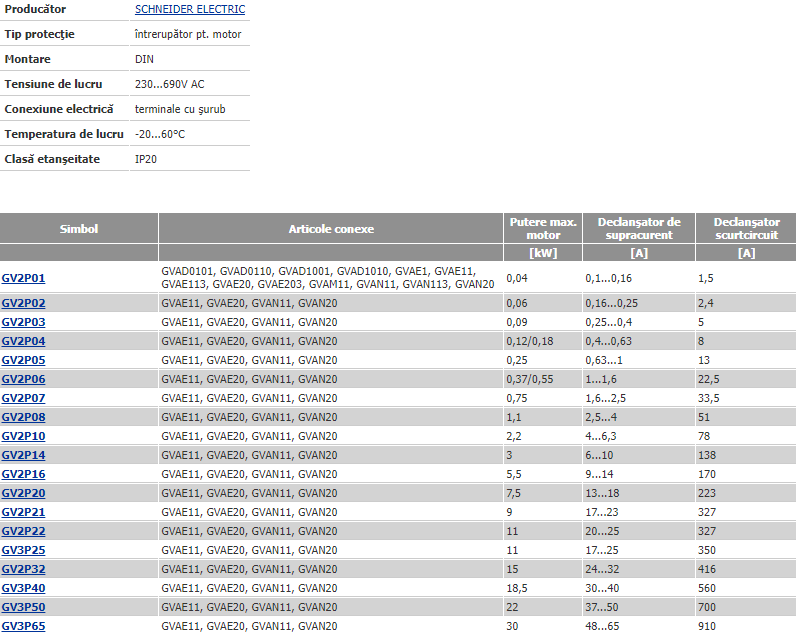Select power value 15 in GV2P32 row
Screen dimensions: 796x633
click(x=512, y=570)
